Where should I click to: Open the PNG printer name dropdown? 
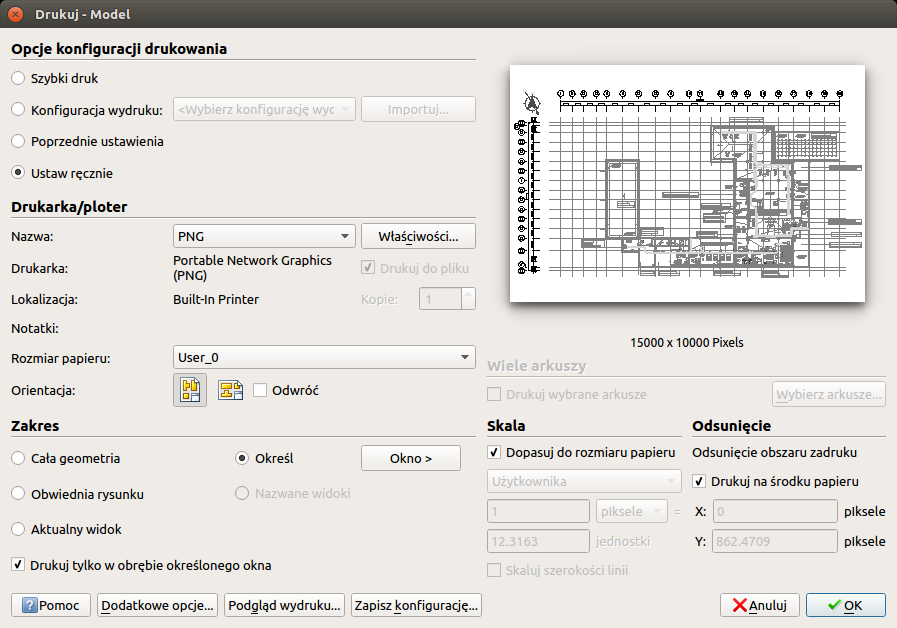(263, 236)
